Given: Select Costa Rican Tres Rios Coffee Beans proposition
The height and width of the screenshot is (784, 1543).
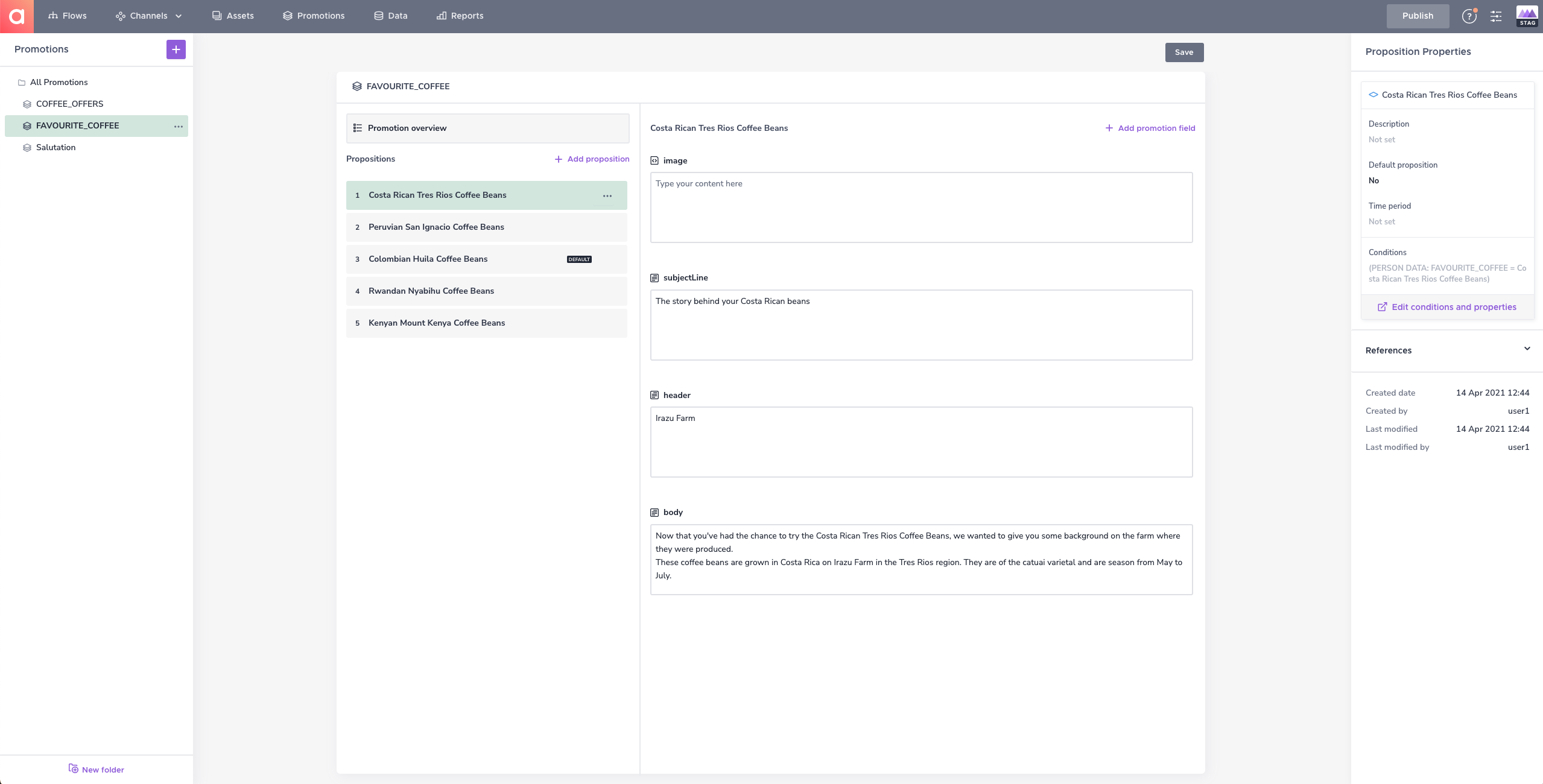Looking at the screenshot, I should (487, 195).
